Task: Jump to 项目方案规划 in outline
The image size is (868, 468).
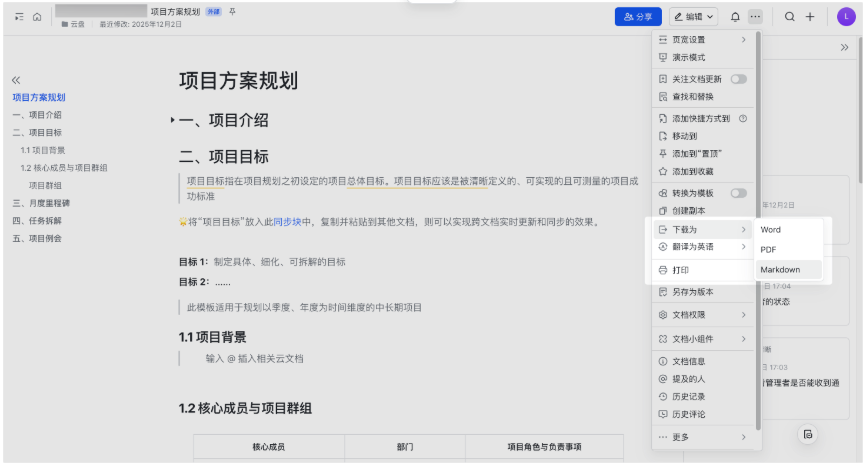Action: [x=39, y=97]
